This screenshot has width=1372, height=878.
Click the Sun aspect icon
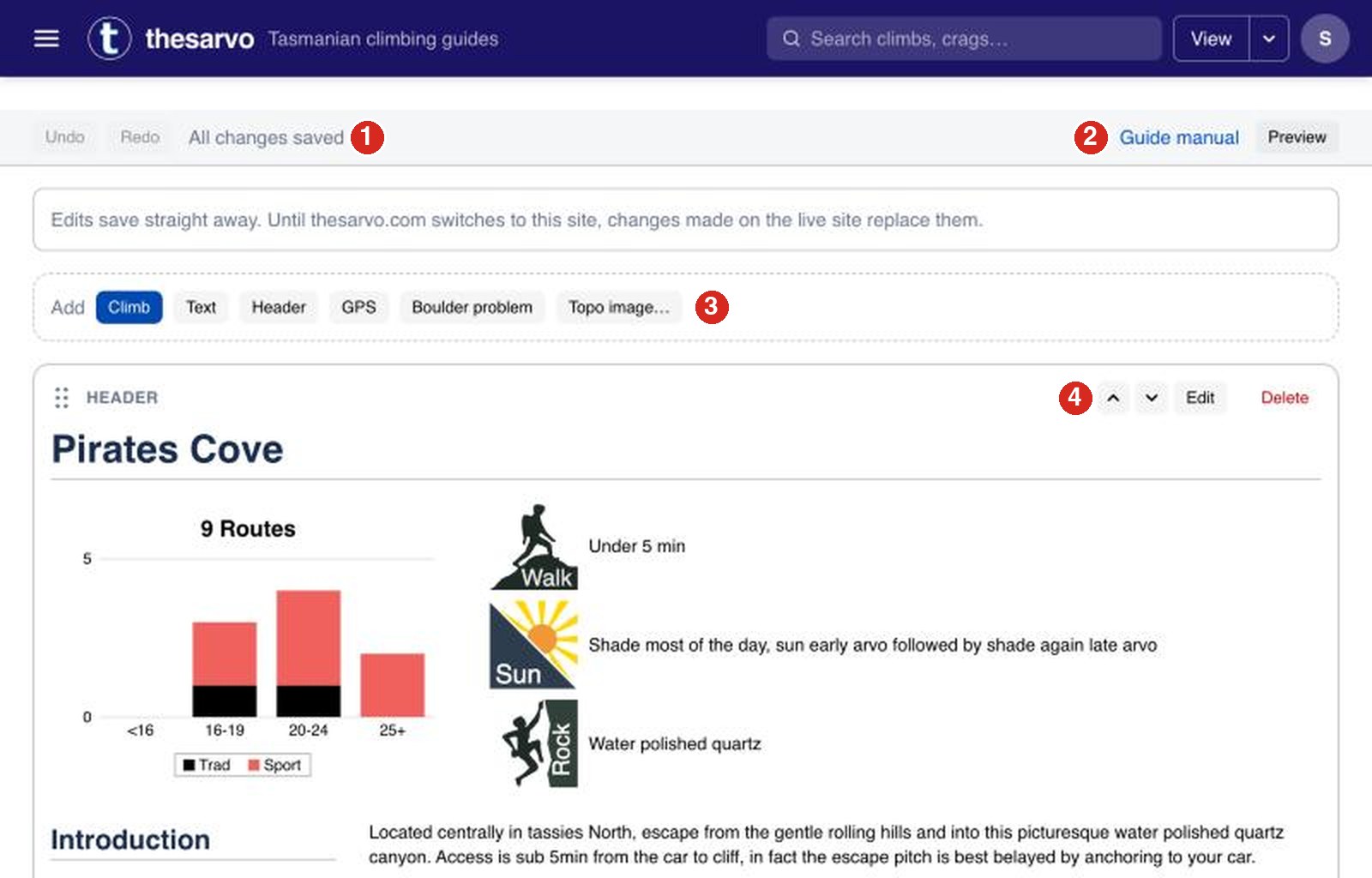(534, 645)
